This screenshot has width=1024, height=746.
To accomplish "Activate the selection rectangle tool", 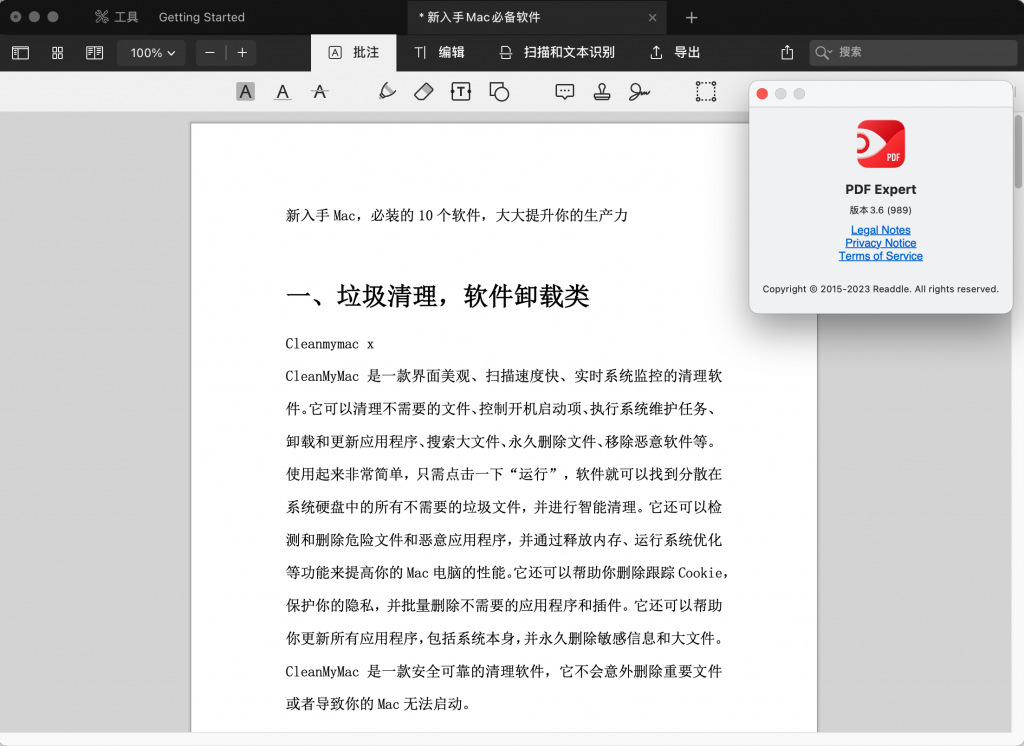I will (x=705, y=91).
